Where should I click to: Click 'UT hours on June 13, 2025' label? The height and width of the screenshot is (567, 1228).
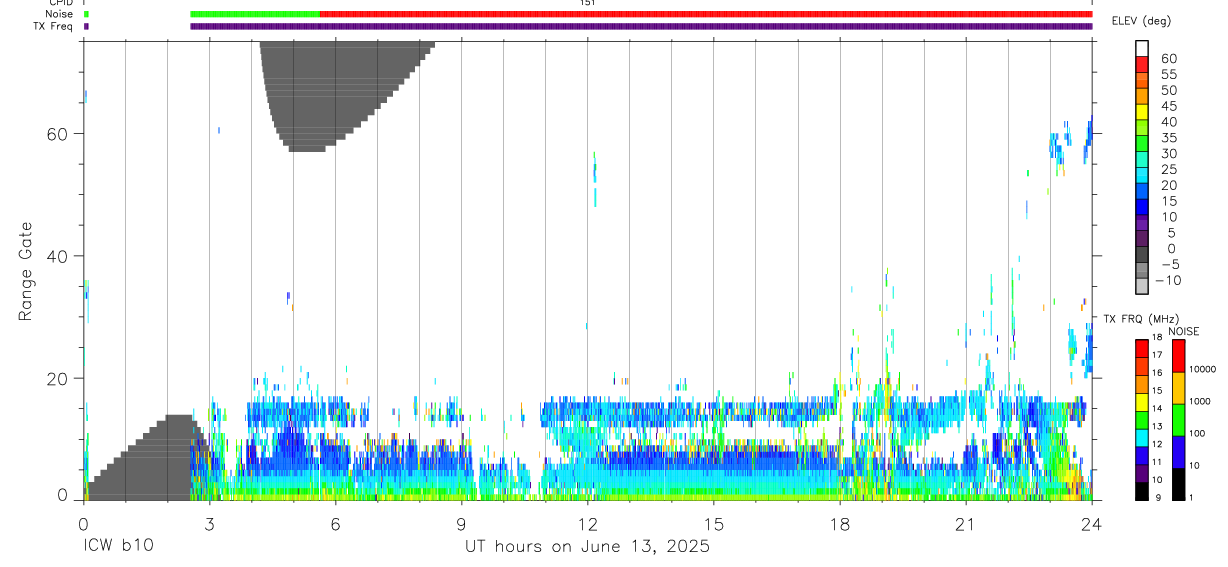click(587, 547)
